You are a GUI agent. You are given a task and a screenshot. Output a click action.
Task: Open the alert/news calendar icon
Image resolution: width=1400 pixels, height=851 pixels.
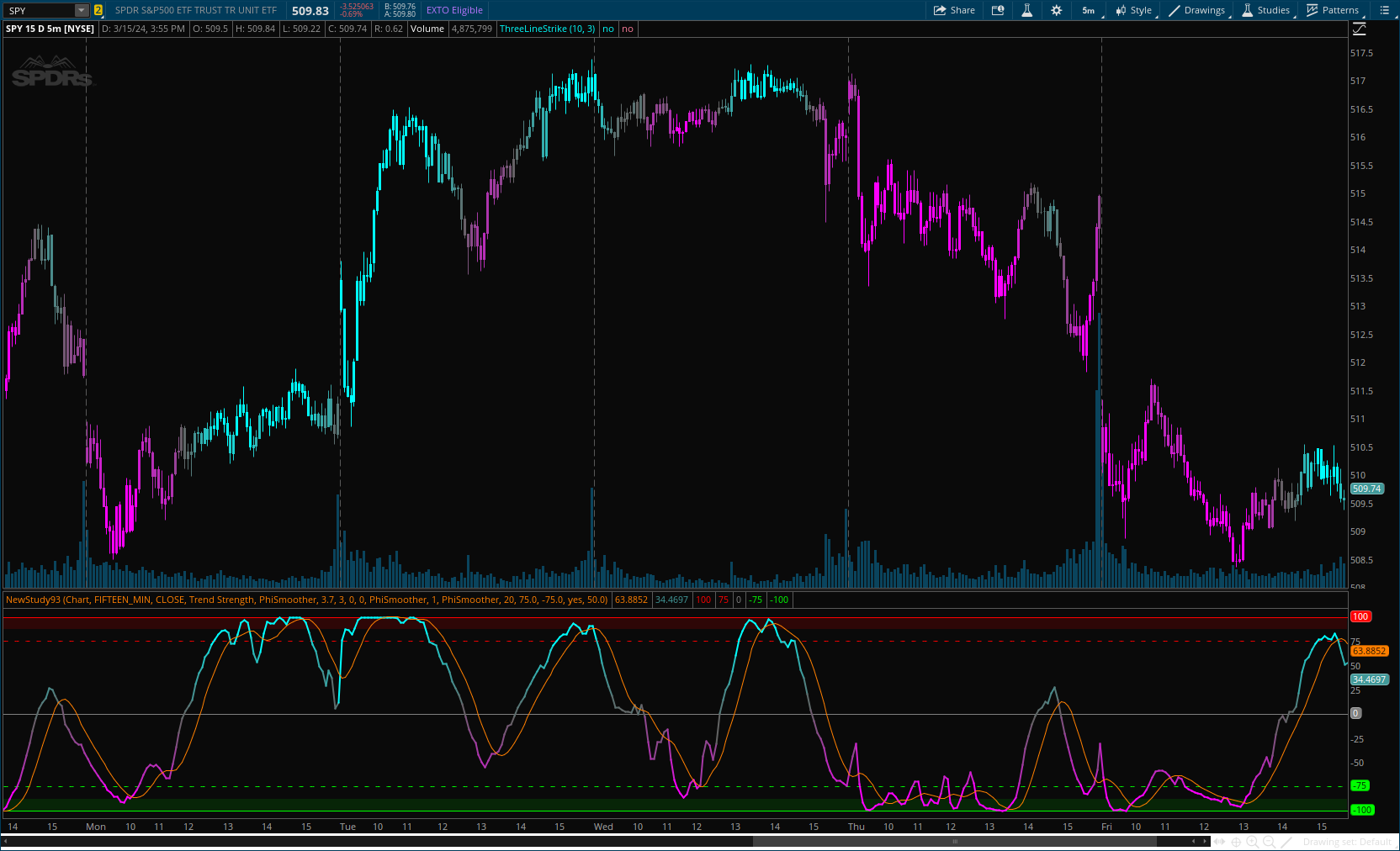[998, 10]
